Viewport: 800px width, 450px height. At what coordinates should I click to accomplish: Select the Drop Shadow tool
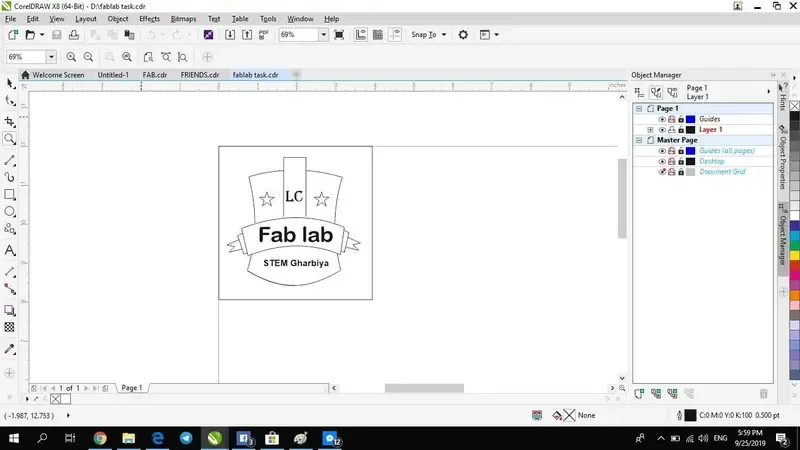[x=10, y=310]
